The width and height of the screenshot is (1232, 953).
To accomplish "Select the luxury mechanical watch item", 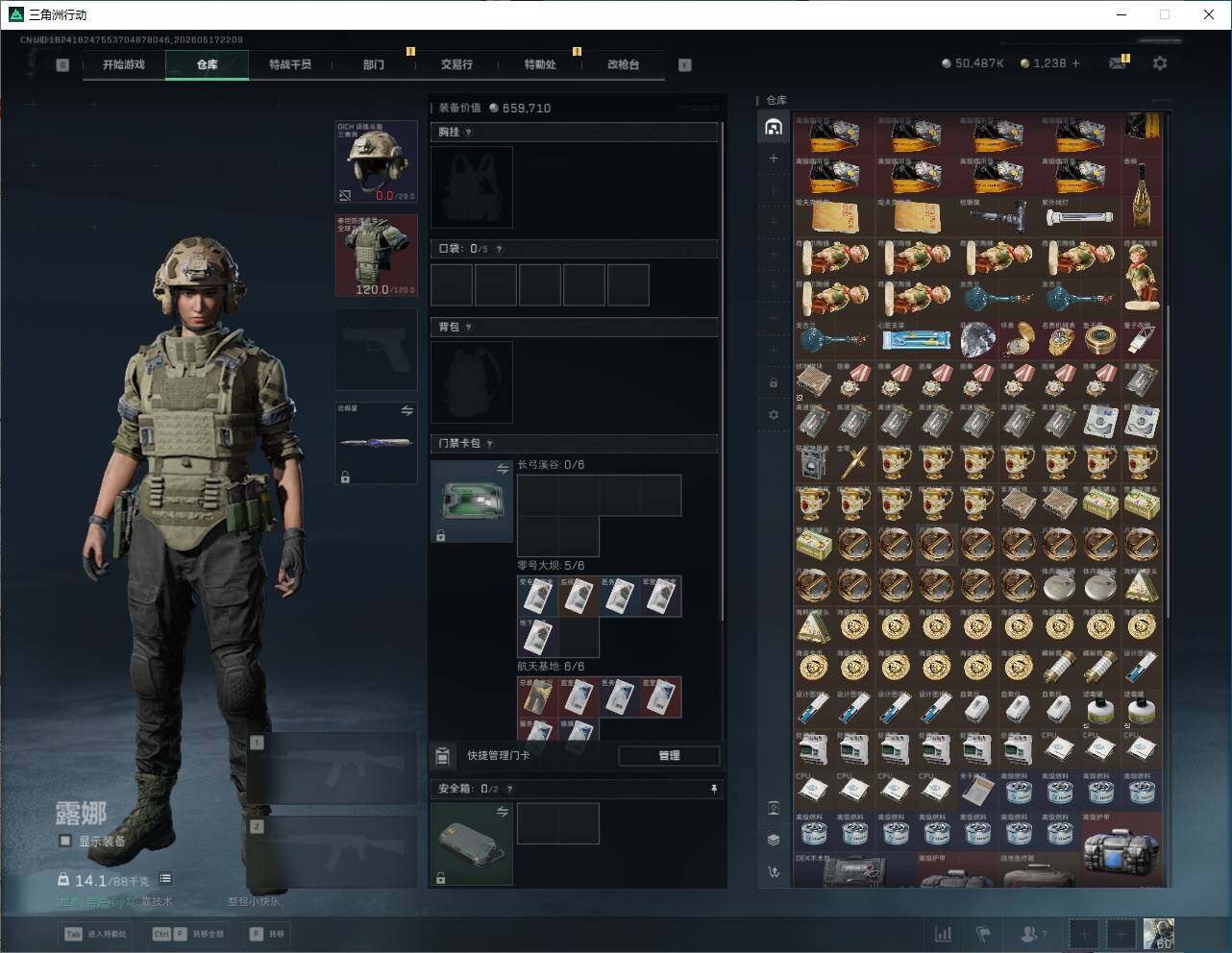I will click(x=1060, y=340).
